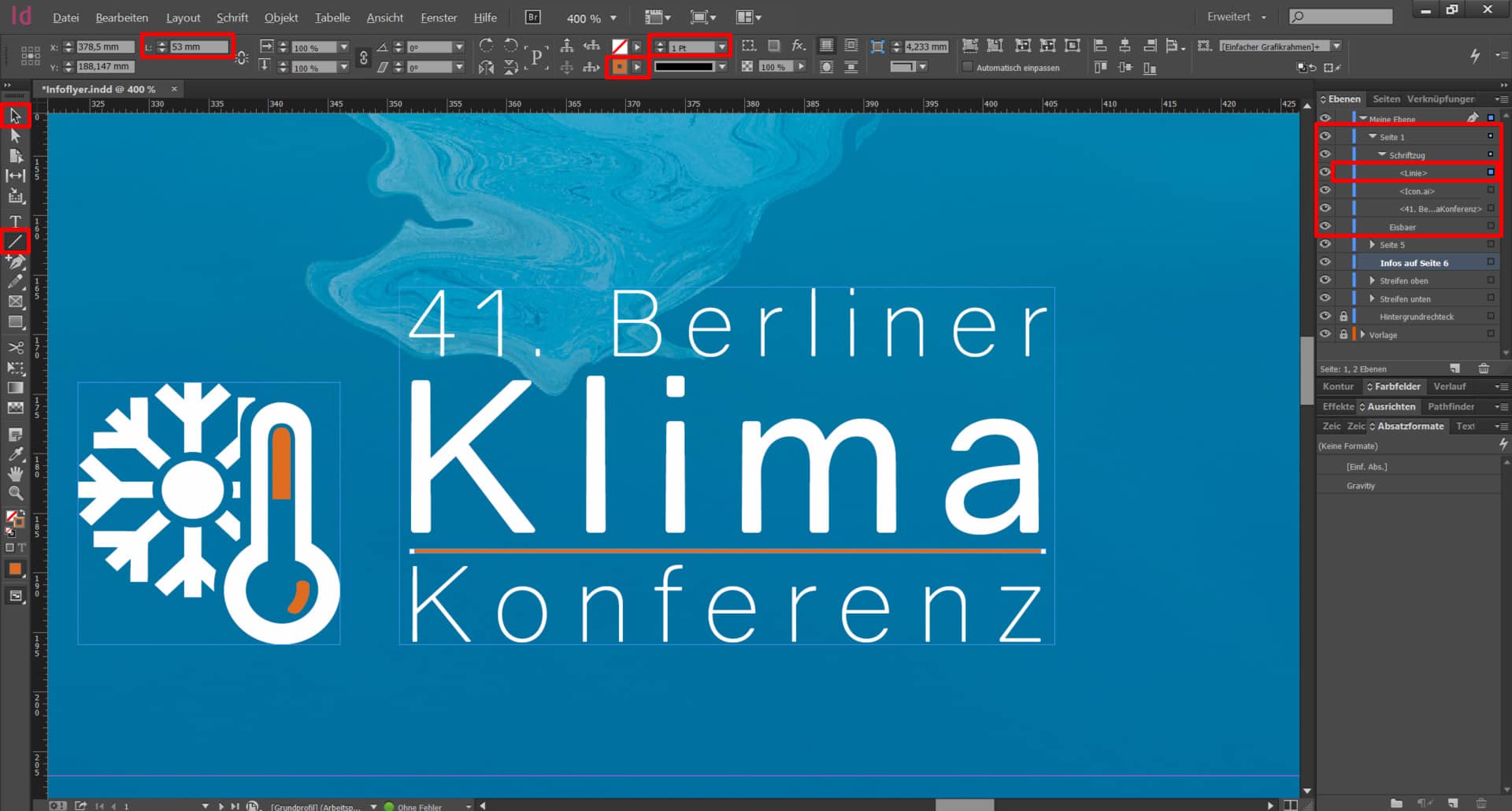Select the Gravity paragraph style
Viewport: 1512px width, 811px height.
[x=1360, y=486]
